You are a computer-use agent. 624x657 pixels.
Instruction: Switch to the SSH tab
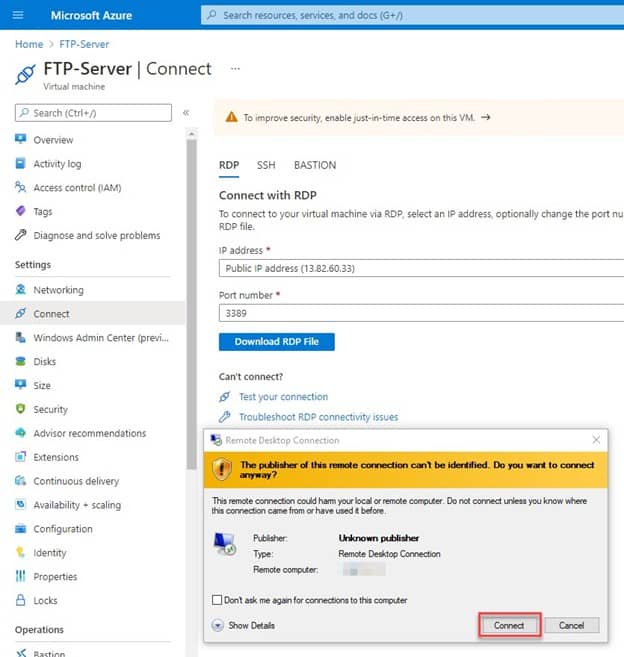coord(265,165)
